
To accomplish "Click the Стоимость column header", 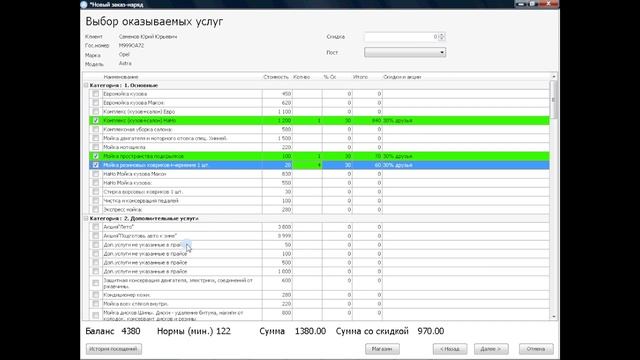I will coord(276,77).
